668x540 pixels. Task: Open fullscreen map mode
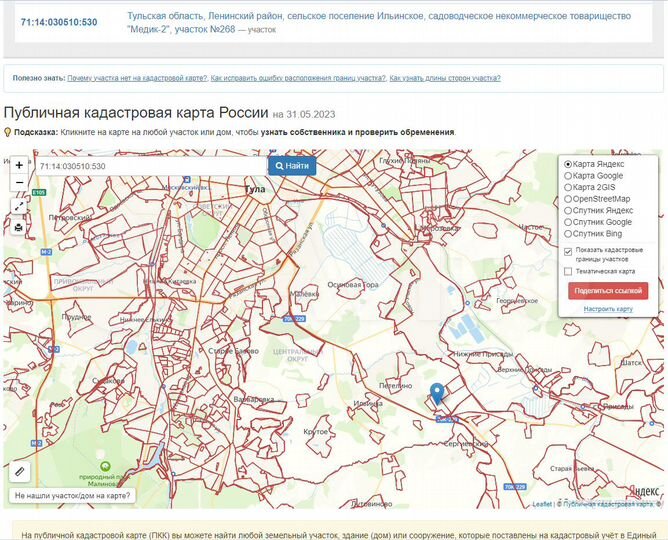point(19,207)
